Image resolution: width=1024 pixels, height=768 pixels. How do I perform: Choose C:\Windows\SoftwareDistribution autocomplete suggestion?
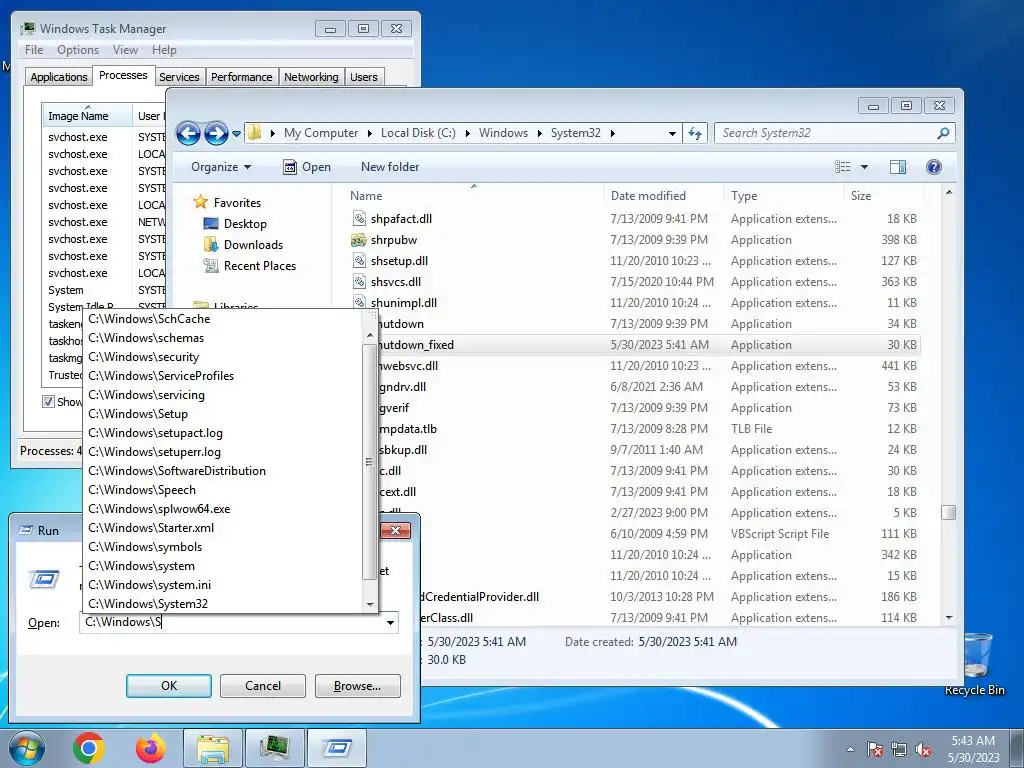tap(222, 471)
